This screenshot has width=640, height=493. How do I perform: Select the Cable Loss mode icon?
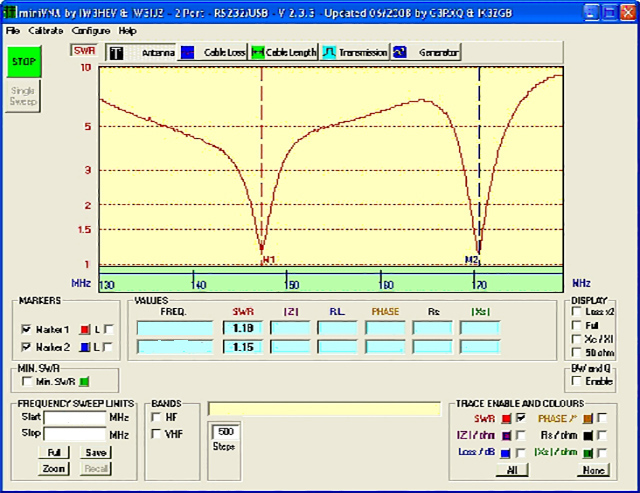(187, 53)
